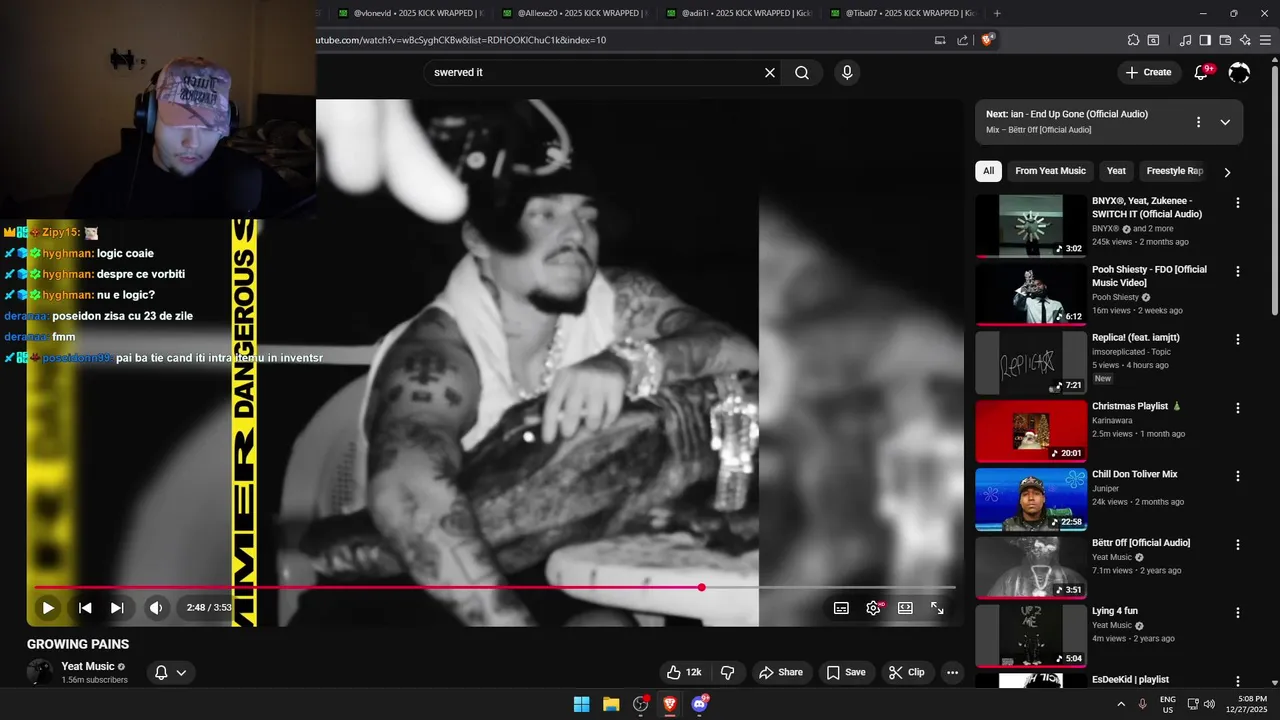Open Chill Don Toliver Mix video
The image size is (1280, 720).
click(x=1031, y=500)
